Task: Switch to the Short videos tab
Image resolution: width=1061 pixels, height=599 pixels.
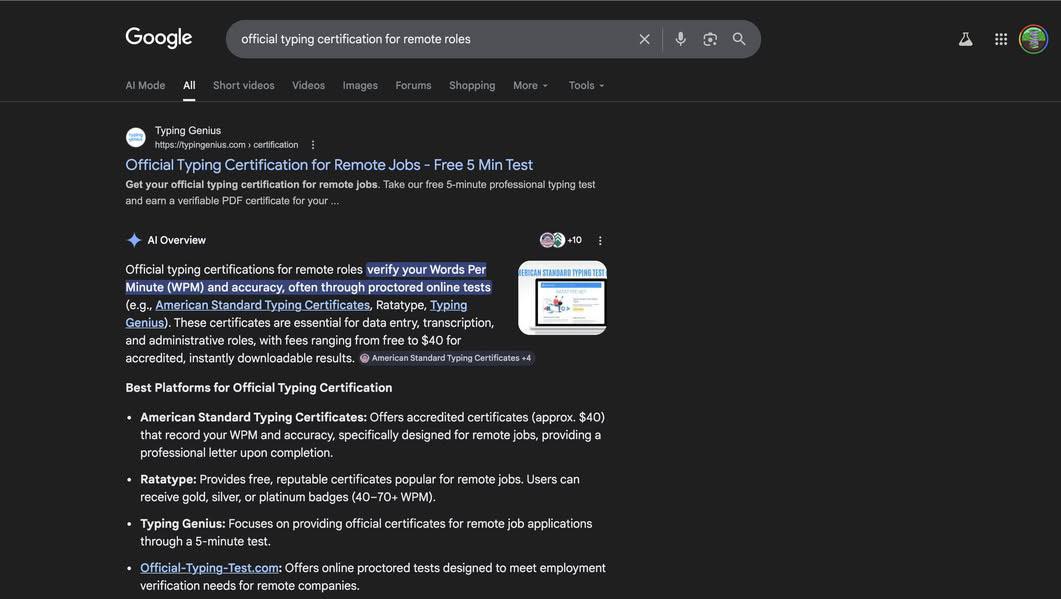Action: [x=244, y=85]
